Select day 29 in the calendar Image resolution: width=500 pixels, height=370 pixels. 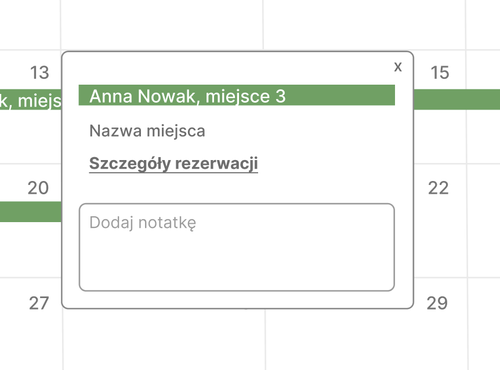point(437,303)
